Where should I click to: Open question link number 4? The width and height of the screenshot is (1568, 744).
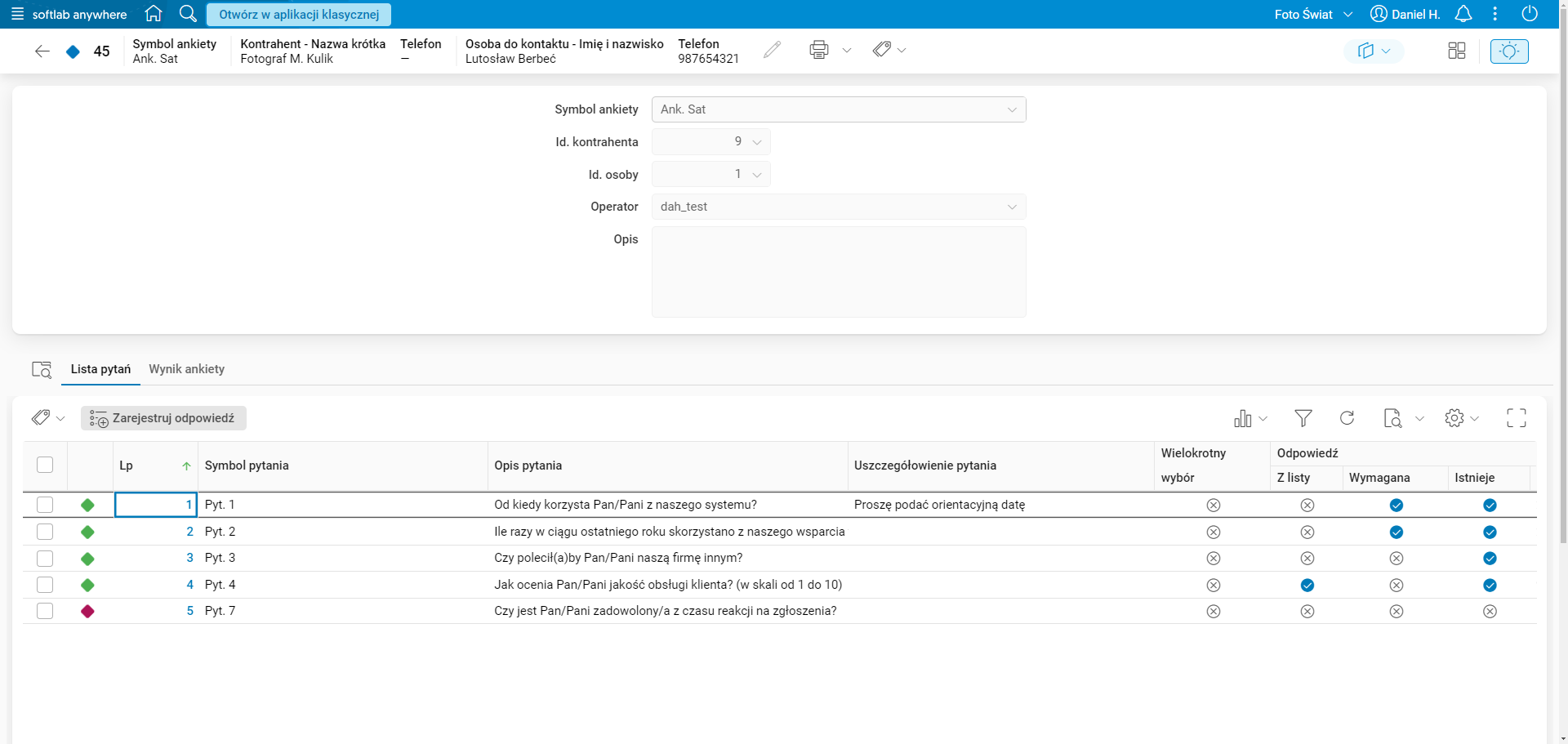(190, 585)
